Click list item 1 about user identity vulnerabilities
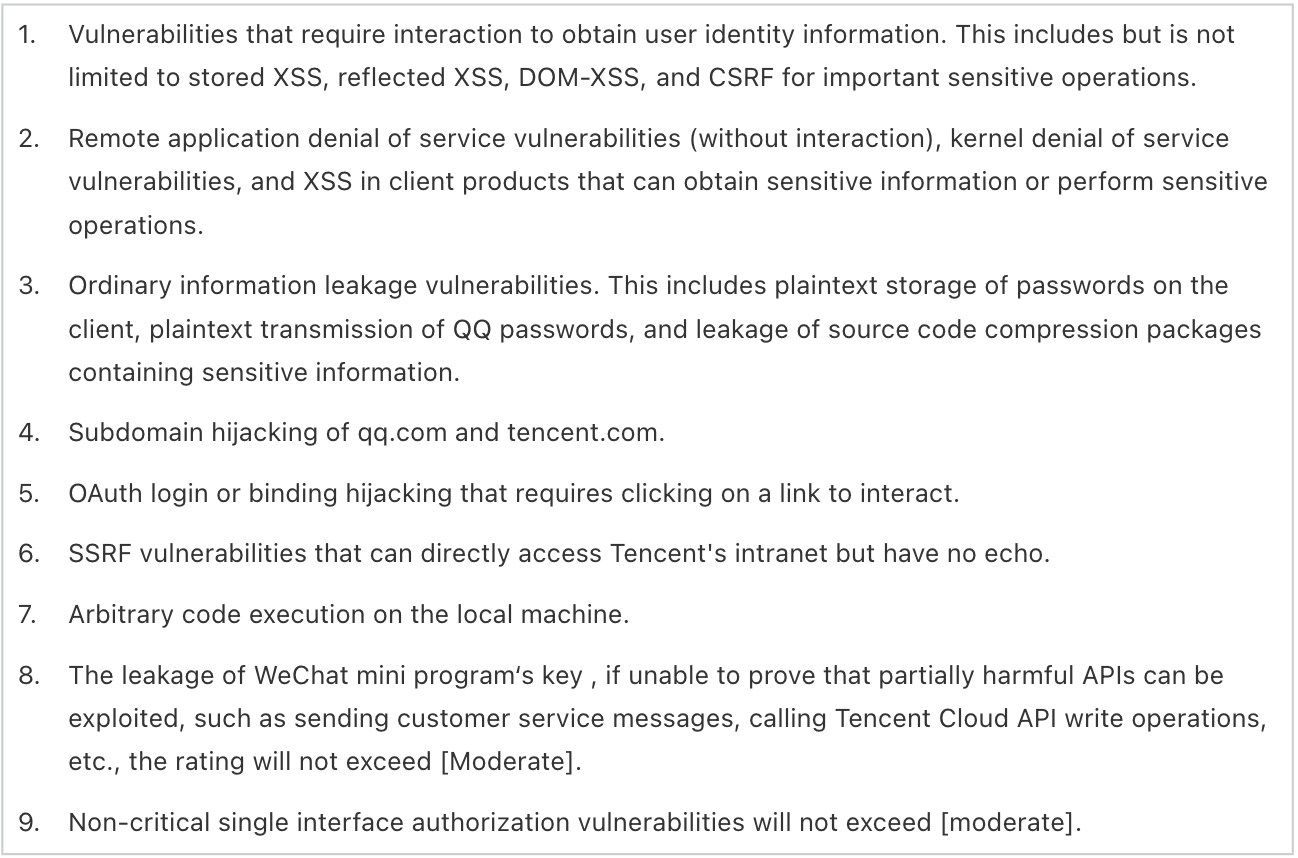Screen dimensions: 1298x858 (651, 55)
